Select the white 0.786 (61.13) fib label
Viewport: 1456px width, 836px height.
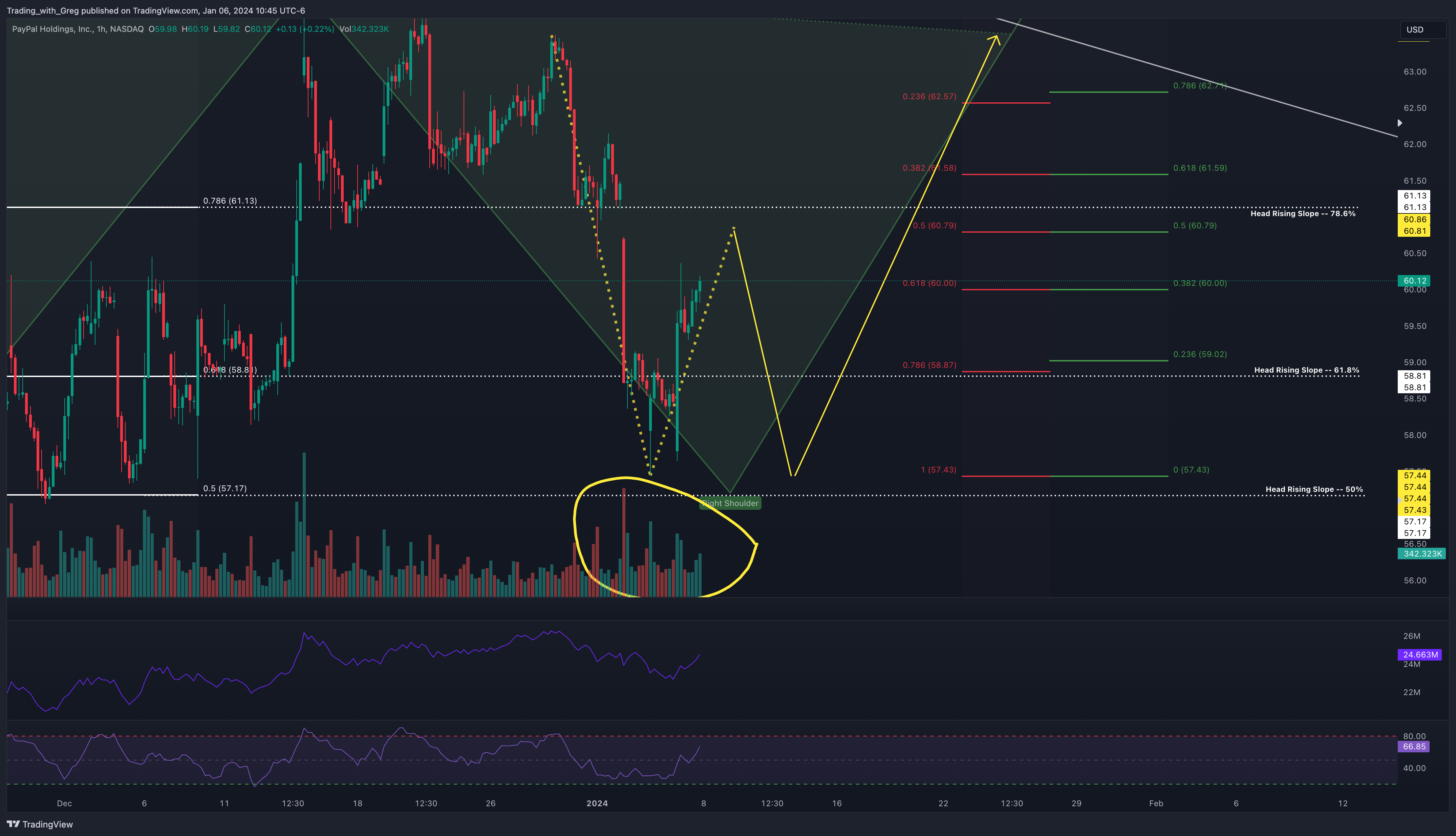tap(230, 201)
